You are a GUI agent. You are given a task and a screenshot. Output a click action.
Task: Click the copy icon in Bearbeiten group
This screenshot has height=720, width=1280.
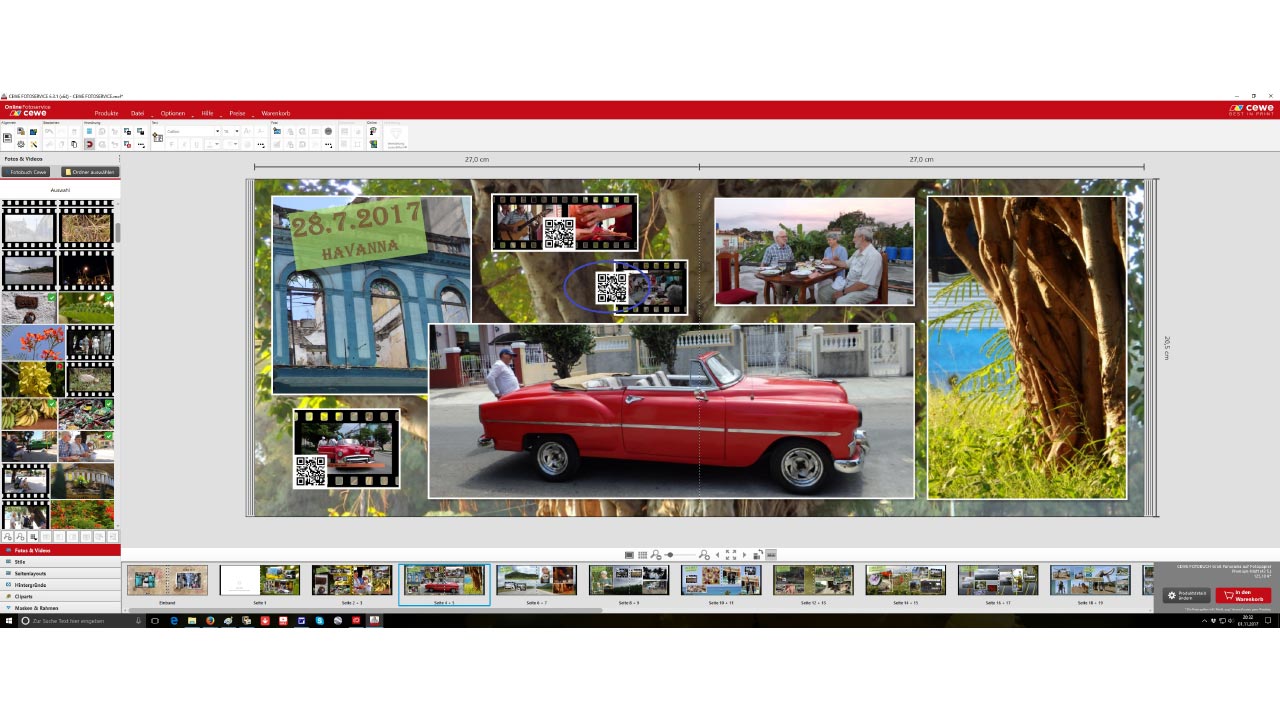pyautogui.click(x=74, y=145)
